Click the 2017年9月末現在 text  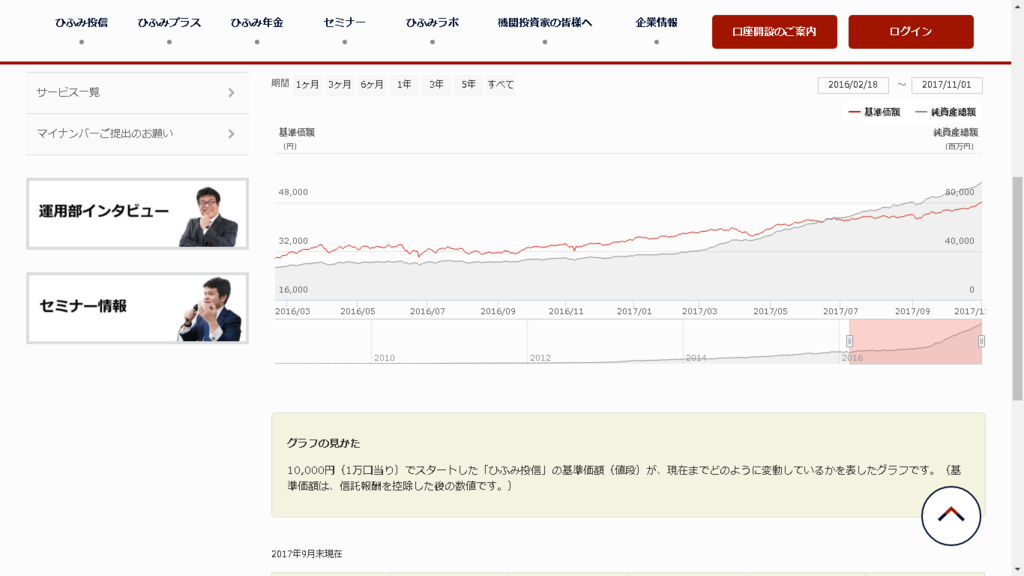[x=307, y=554]
